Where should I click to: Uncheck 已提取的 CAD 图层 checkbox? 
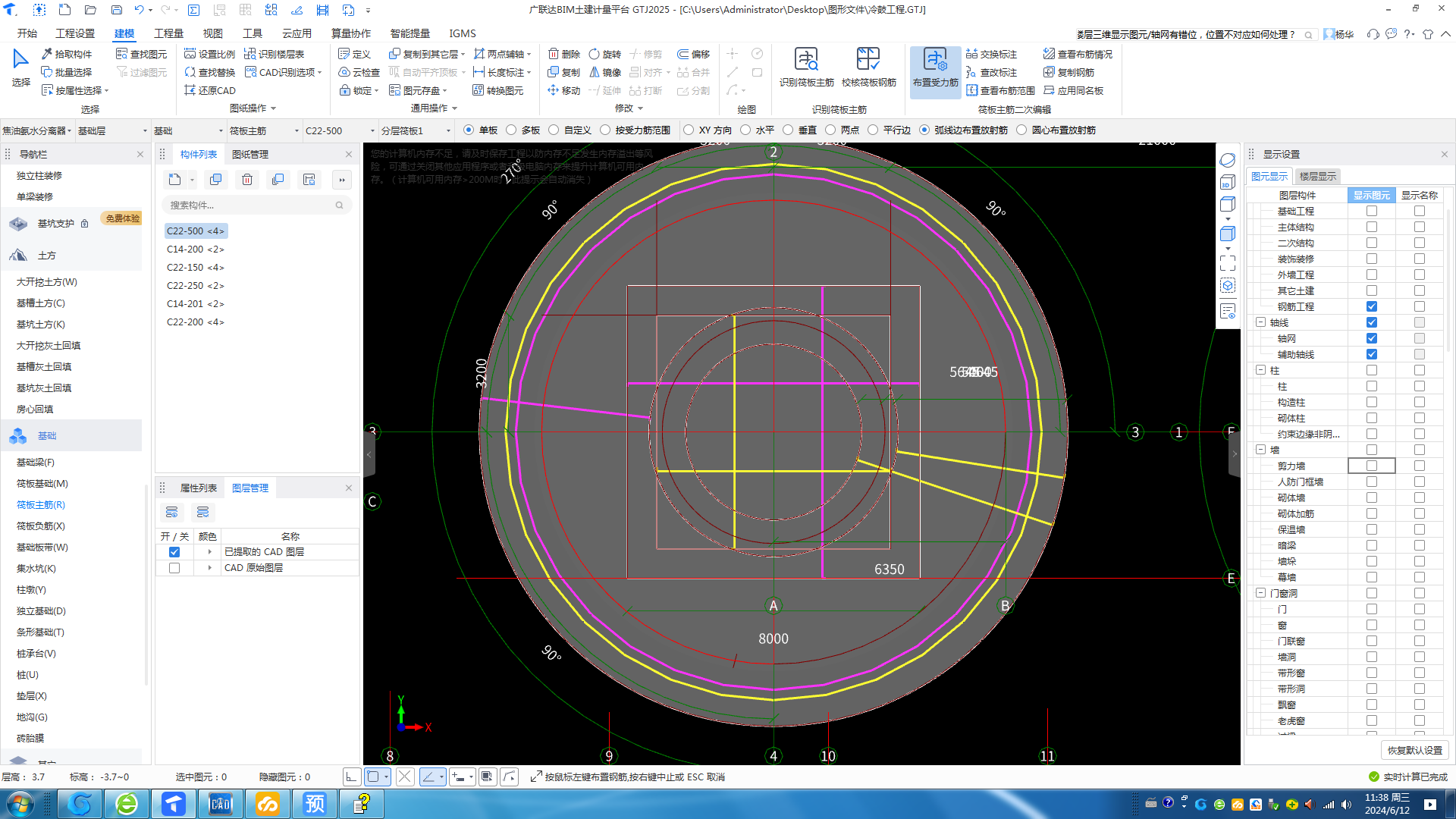click(x=174, y=552)
